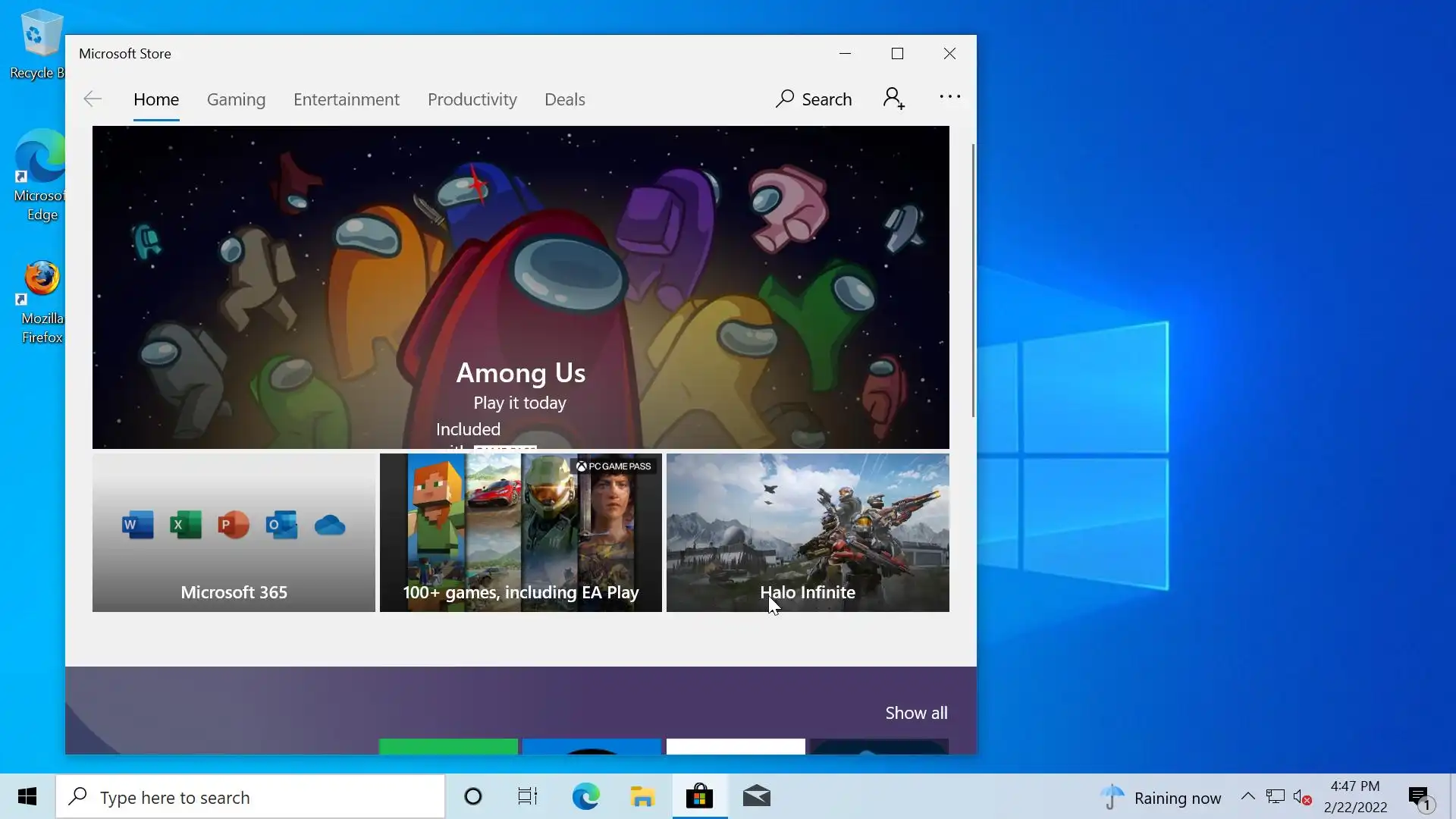Go to the Deals tab
The height and width of the screenshot is (819, 1456).
pyautogui.click(x=564, y=99)
